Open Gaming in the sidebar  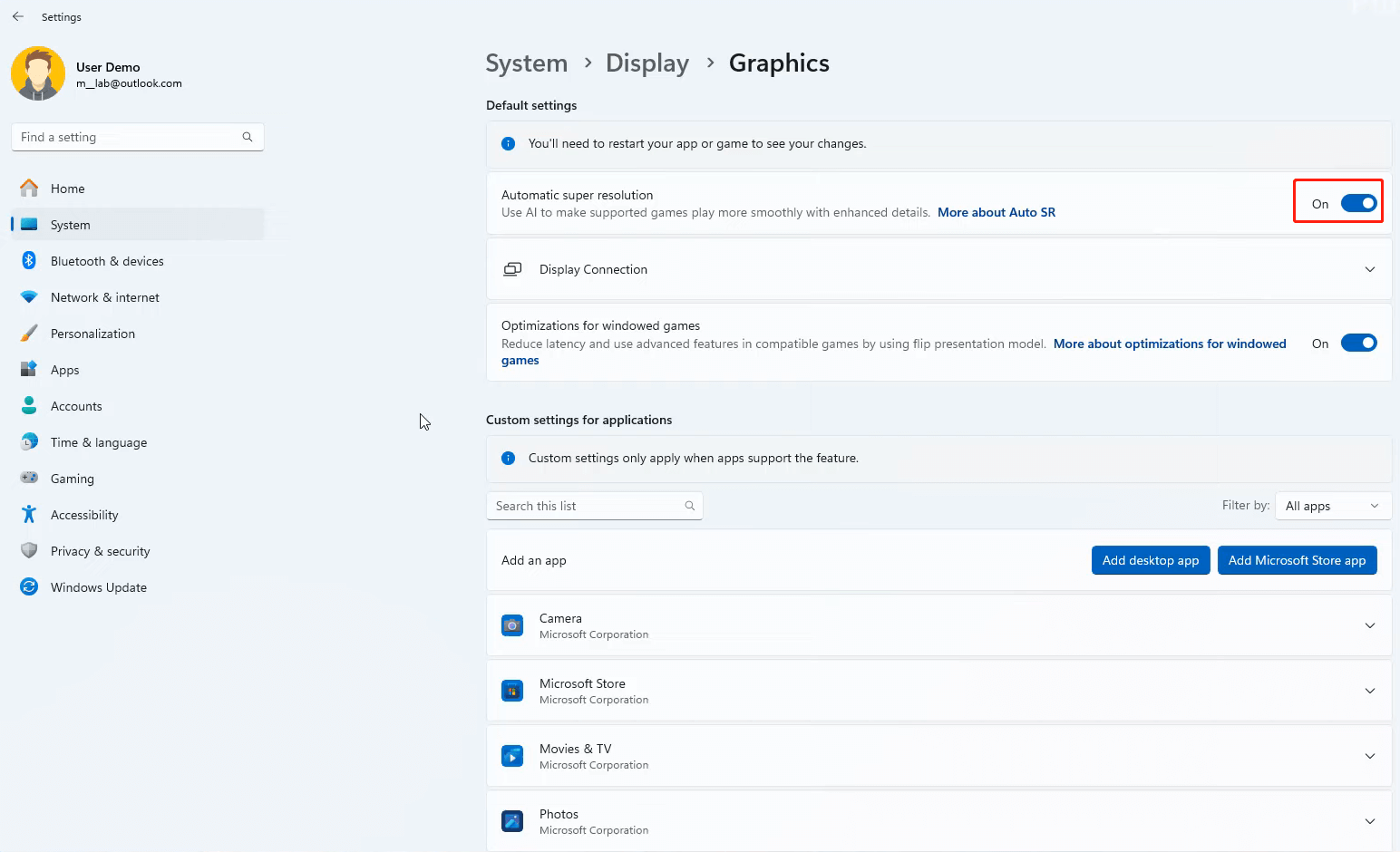click(x=73, y=479)
